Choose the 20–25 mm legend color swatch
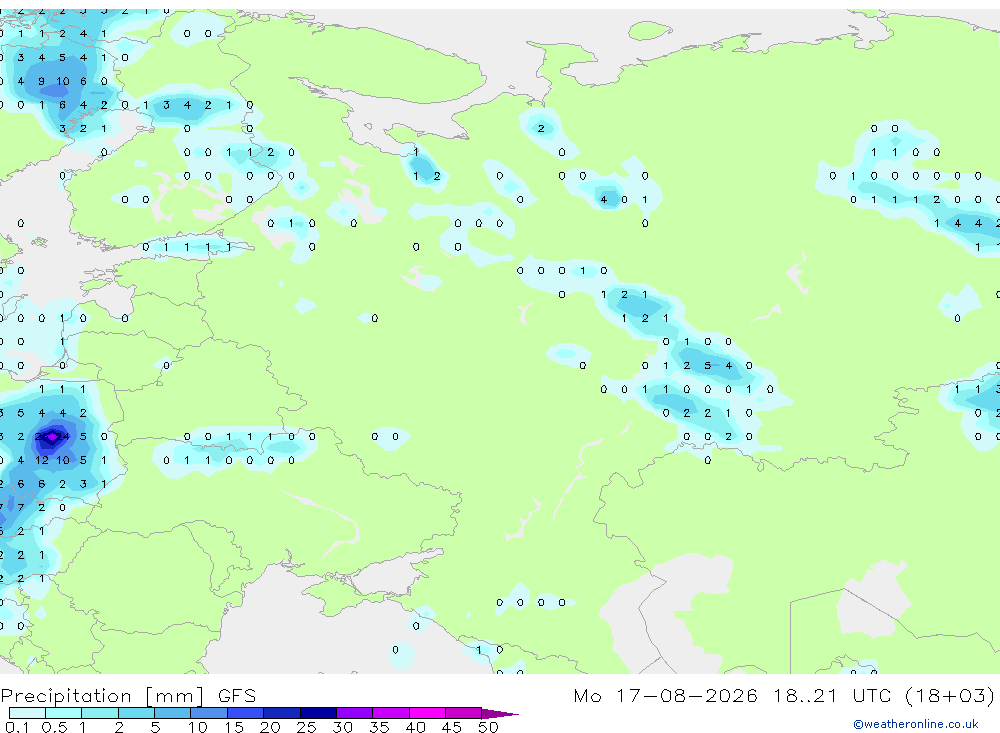 [x=282, y=713]
